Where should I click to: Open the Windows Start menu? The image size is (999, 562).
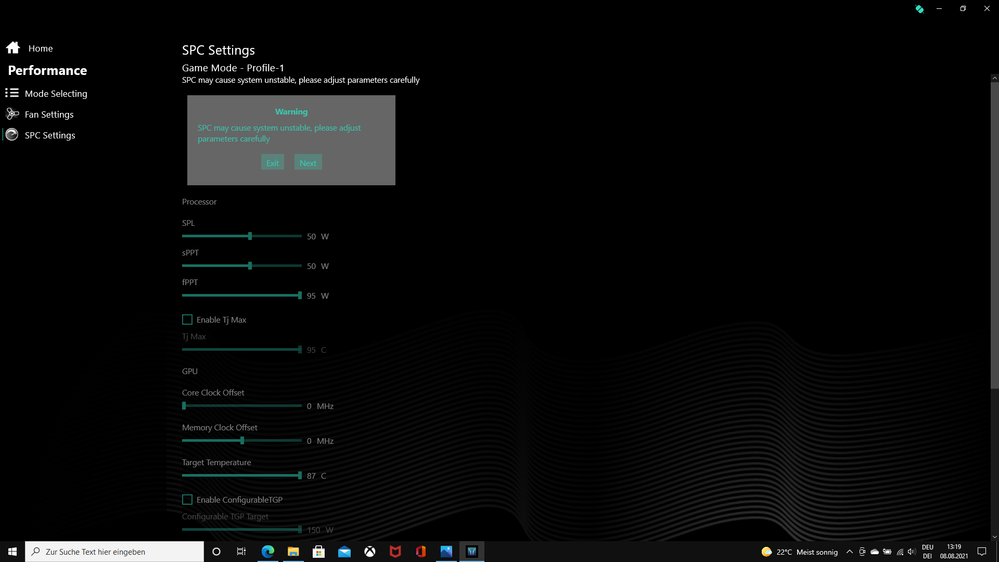[x=12, y=552]
